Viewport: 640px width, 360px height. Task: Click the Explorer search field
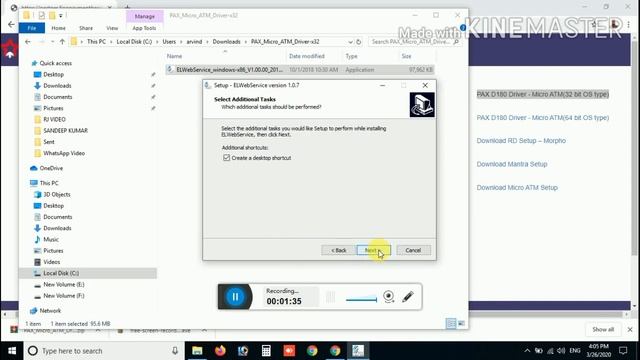click(415, 42)
